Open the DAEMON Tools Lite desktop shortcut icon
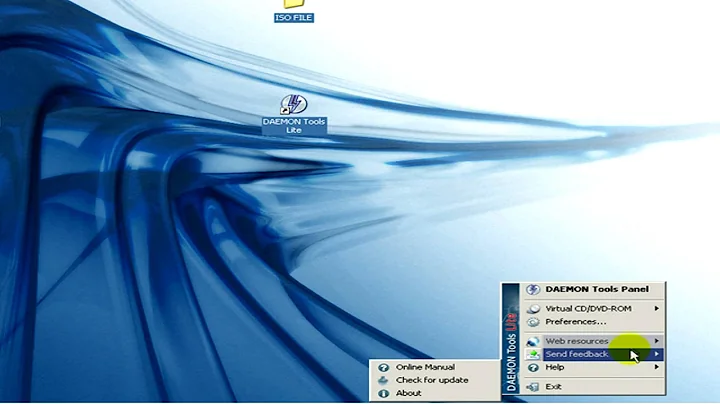This screenshot has width=720, height=404. [x=294, y=104]
